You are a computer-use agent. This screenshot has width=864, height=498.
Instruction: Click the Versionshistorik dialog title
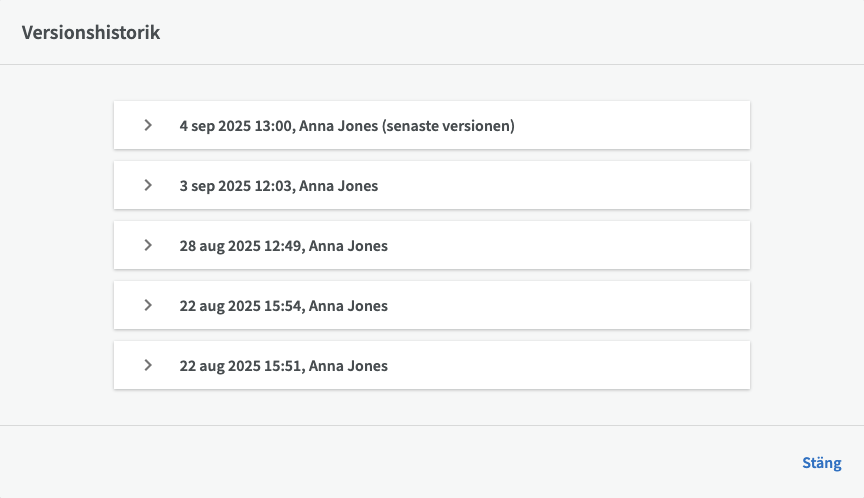(x=91, y=32)
